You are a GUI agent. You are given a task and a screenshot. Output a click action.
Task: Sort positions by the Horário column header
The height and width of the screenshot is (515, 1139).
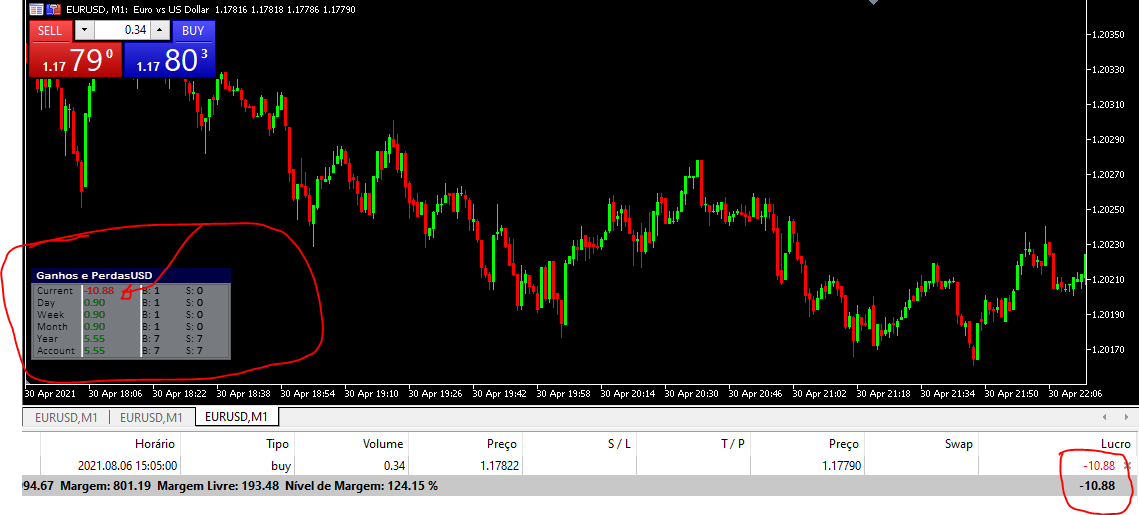point(155,444)
